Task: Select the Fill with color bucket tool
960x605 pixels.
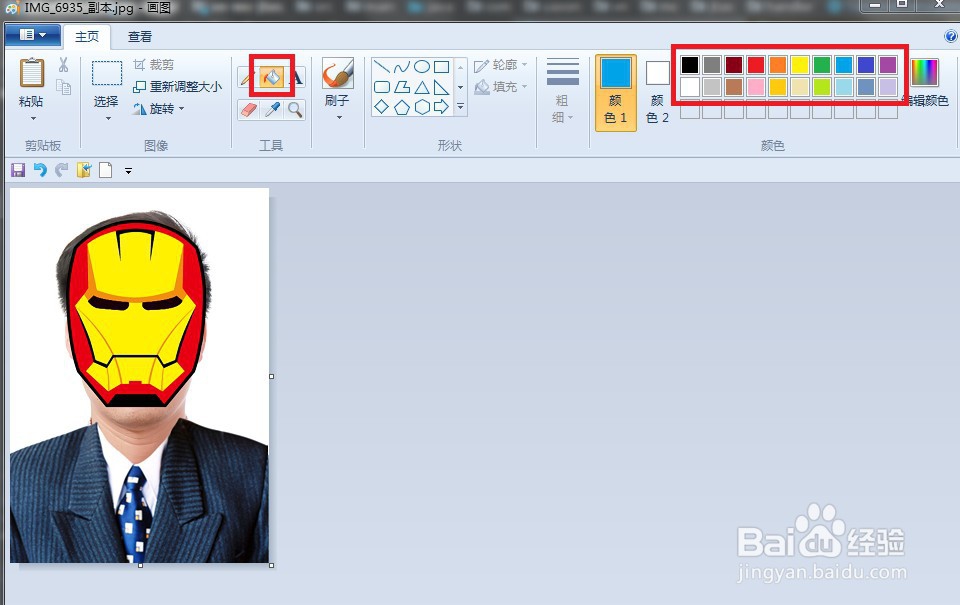Action: click(272, 77)
